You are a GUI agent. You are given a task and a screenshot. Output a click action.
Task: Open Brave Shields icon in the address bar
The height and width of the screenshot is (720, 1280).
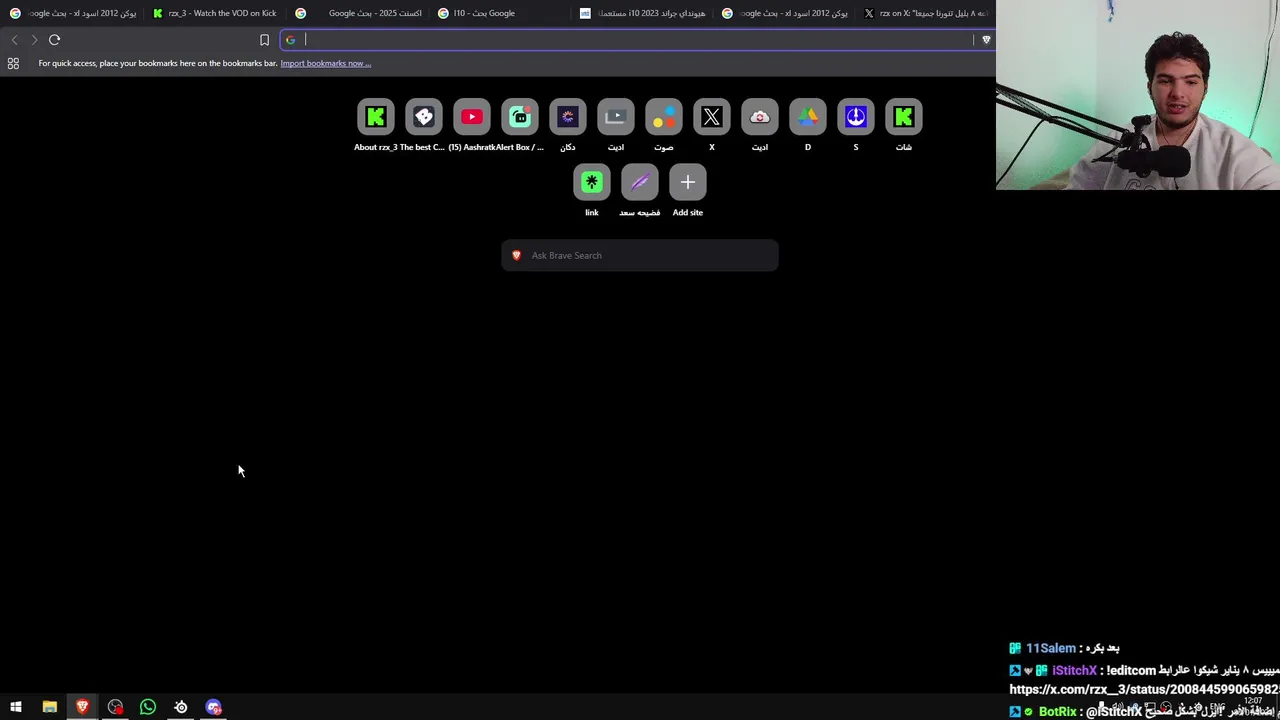pos(986,40)
